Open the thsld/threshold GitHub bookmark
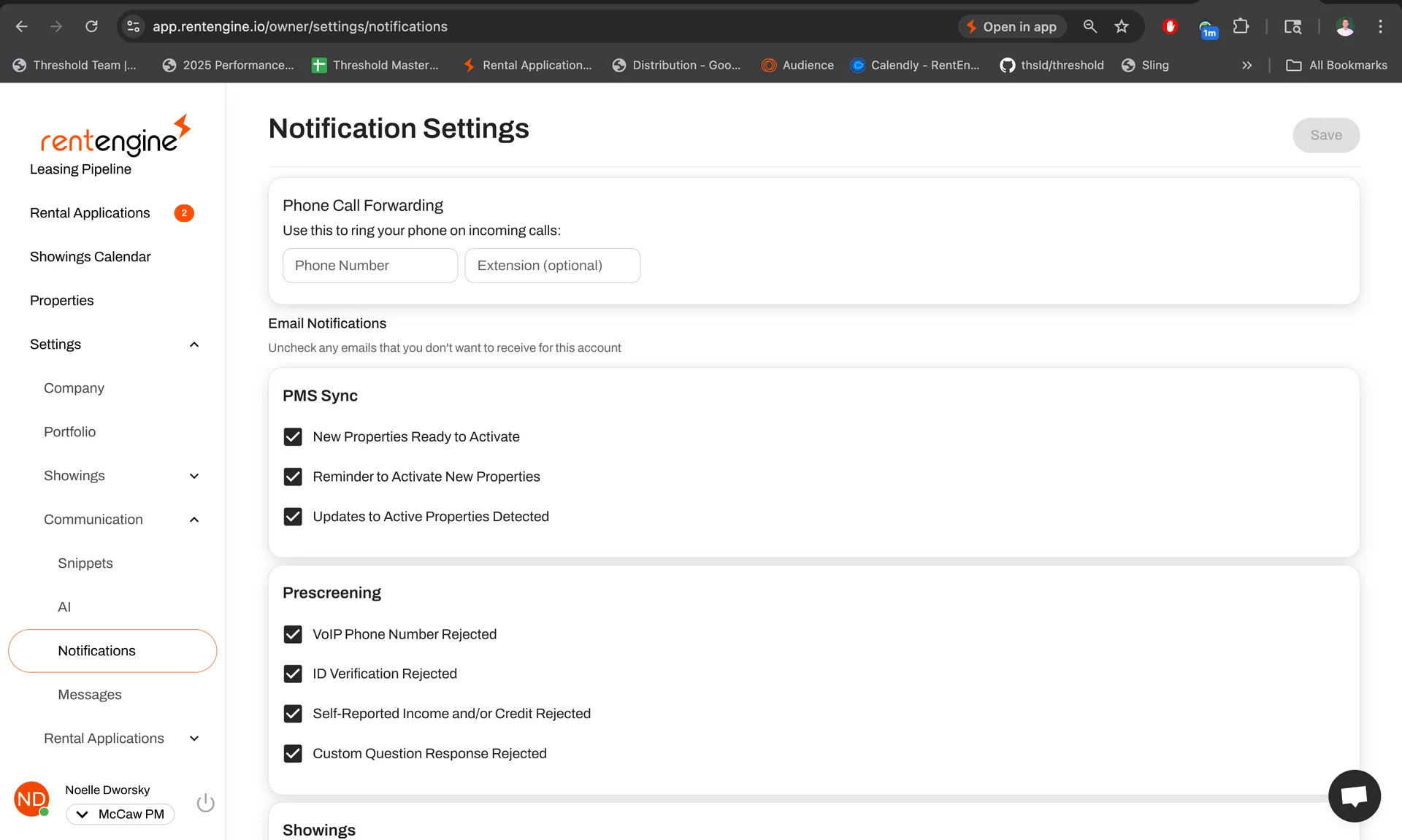Screen dimensions: 1402x840 click(x=1051, y=65)
